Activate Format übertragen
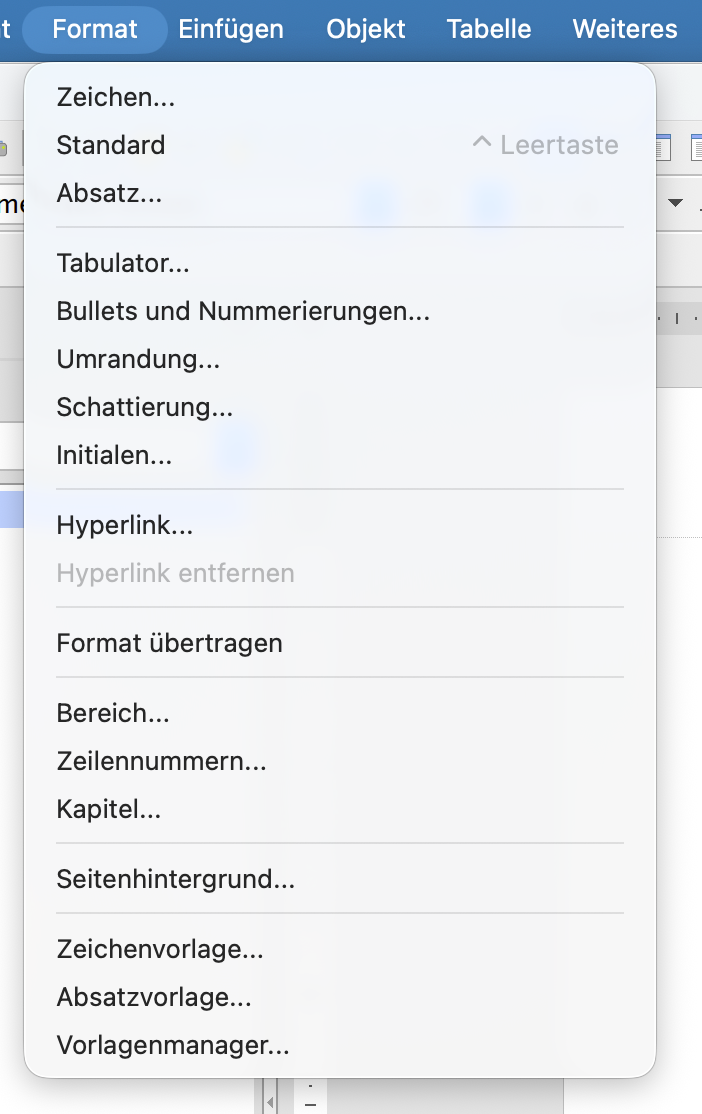This screenshot has width=702, height=1114. click(170, 643)
